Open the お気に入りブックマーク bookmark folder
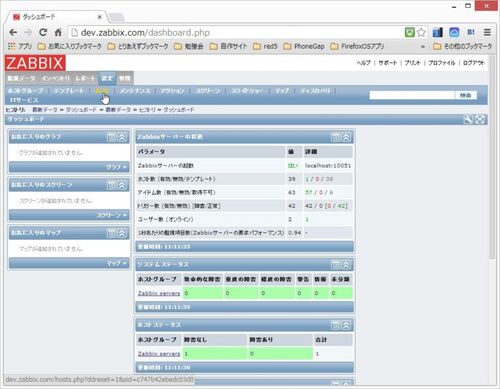Image resolution: width=500 pixels, height=389 pixels. 69,46
